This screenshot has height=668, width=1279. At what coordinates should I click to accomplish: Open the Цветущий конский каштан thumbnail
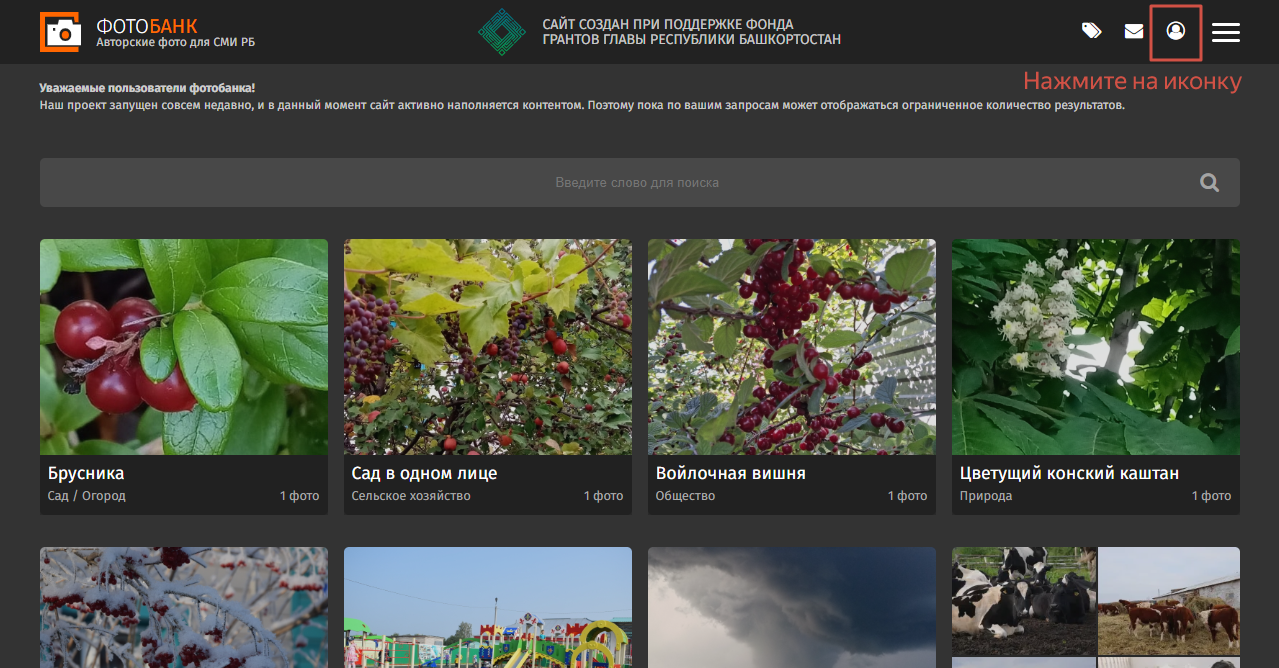click(x=1096, y=347)
